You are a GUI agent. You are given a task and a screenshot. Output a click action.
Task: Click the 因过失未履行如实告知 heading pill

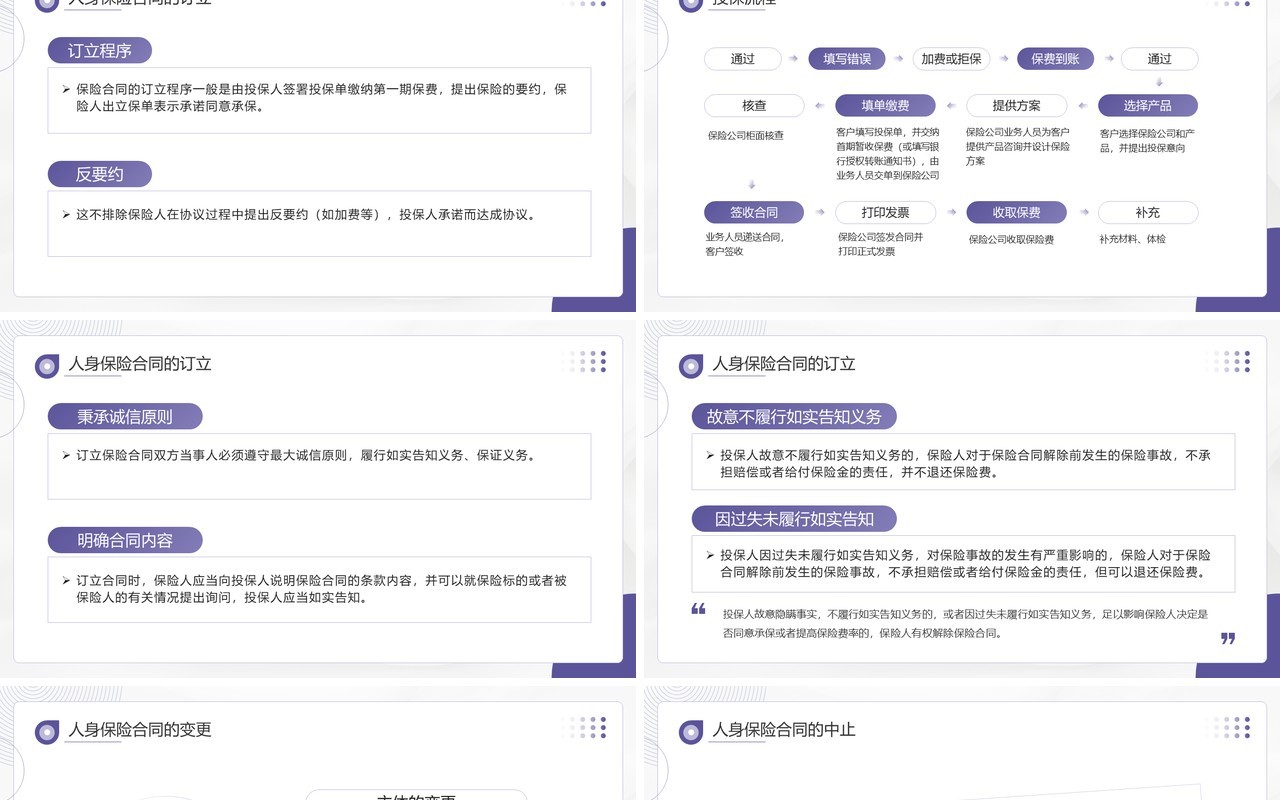pyautogui.click(x=794, y=519)
